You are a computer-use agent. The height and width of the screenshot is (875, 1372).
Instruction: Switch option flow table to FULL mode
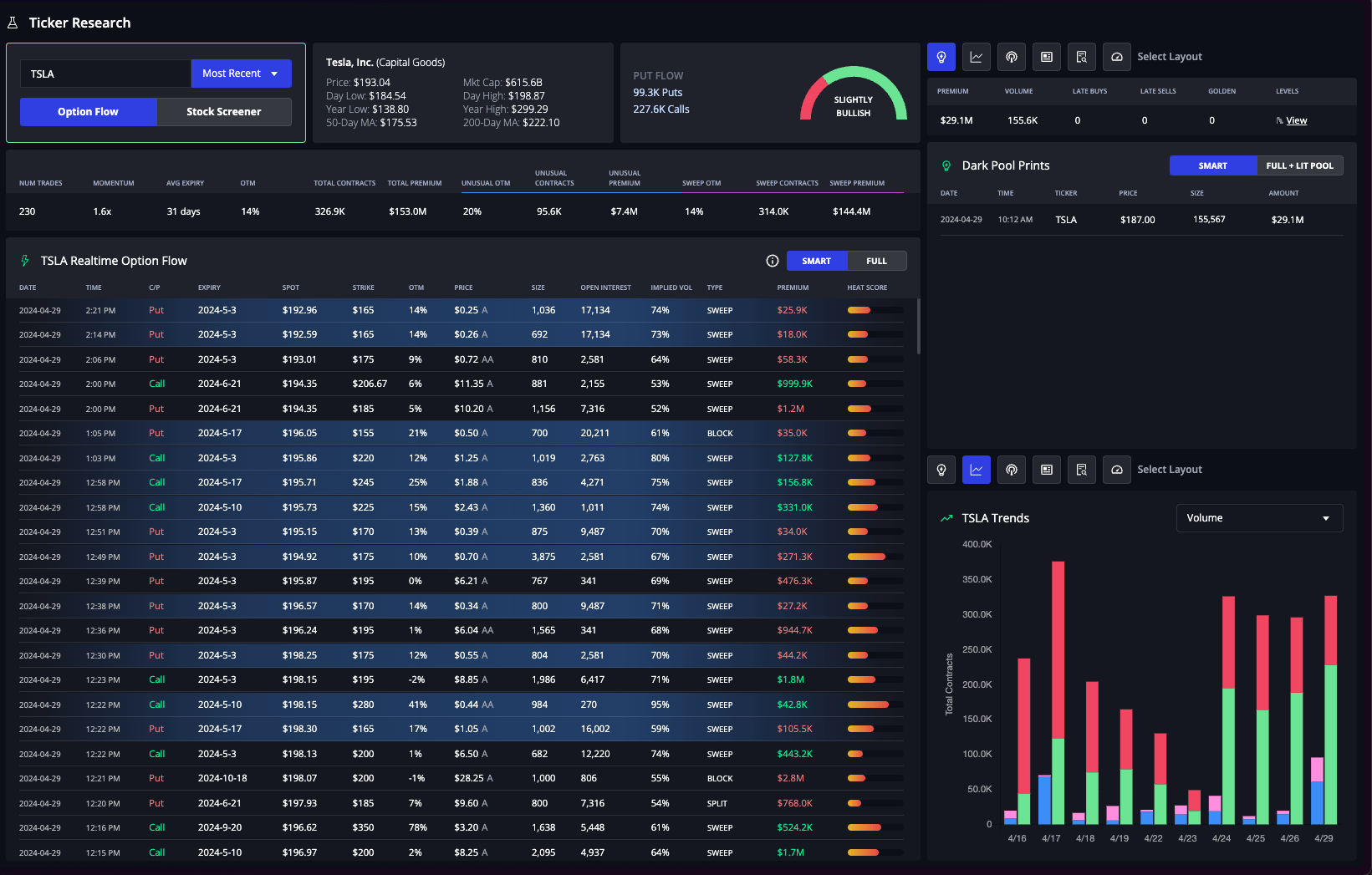[877, 261]
